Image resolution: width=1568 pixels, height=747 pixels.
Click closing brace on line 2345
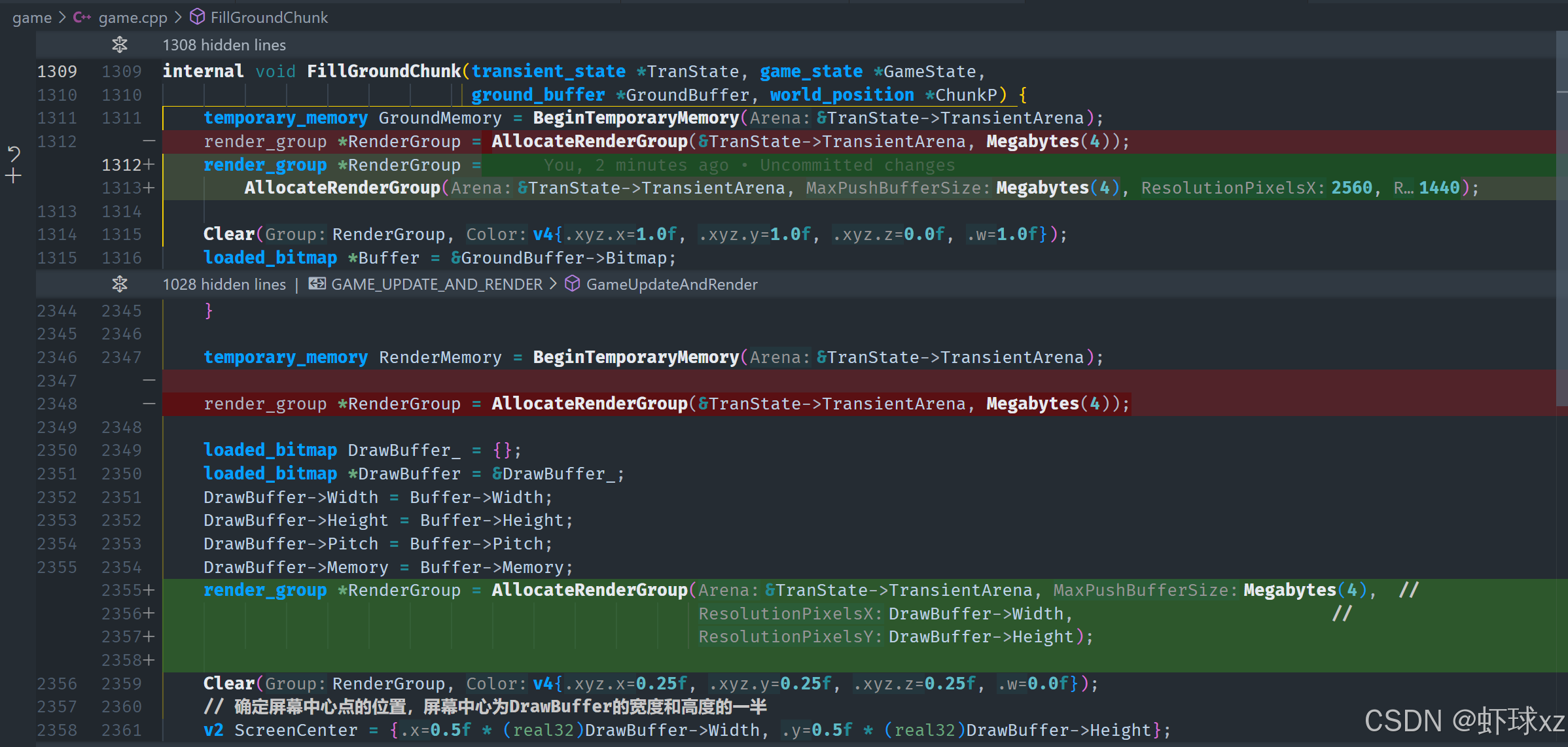(209, 310)
